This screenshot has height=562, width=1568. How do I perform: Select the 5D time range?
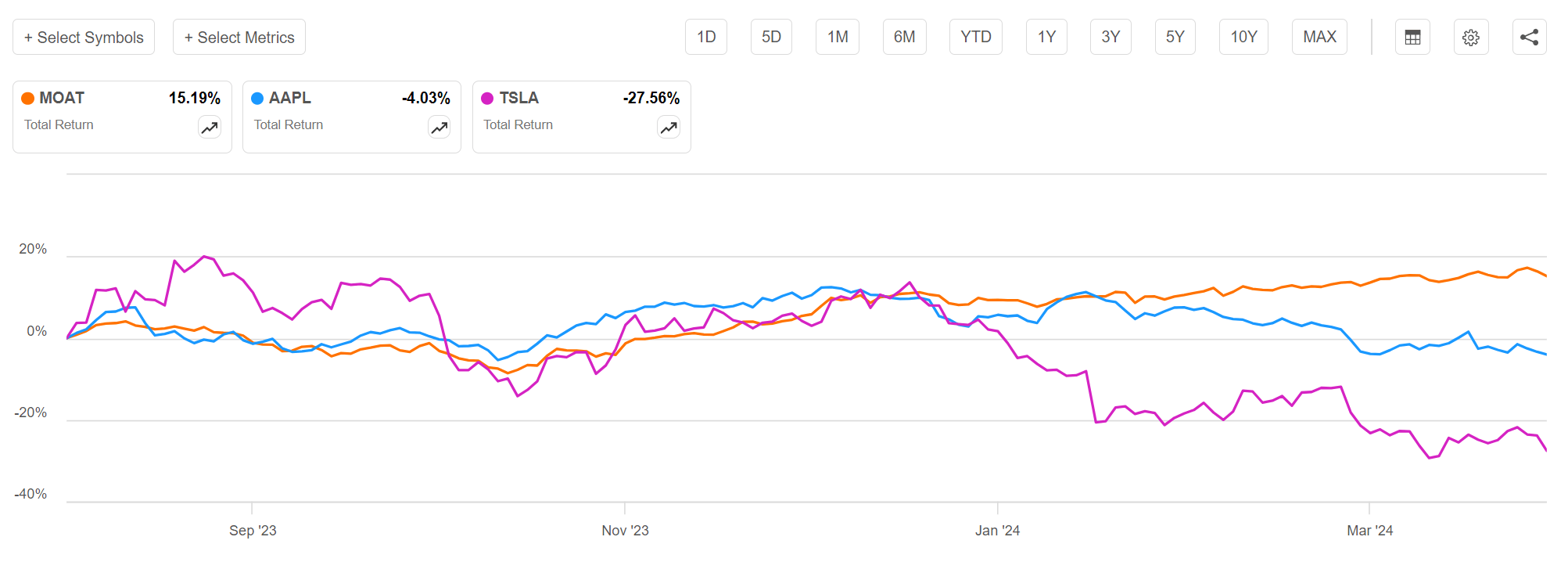click(x=771, y=37)
